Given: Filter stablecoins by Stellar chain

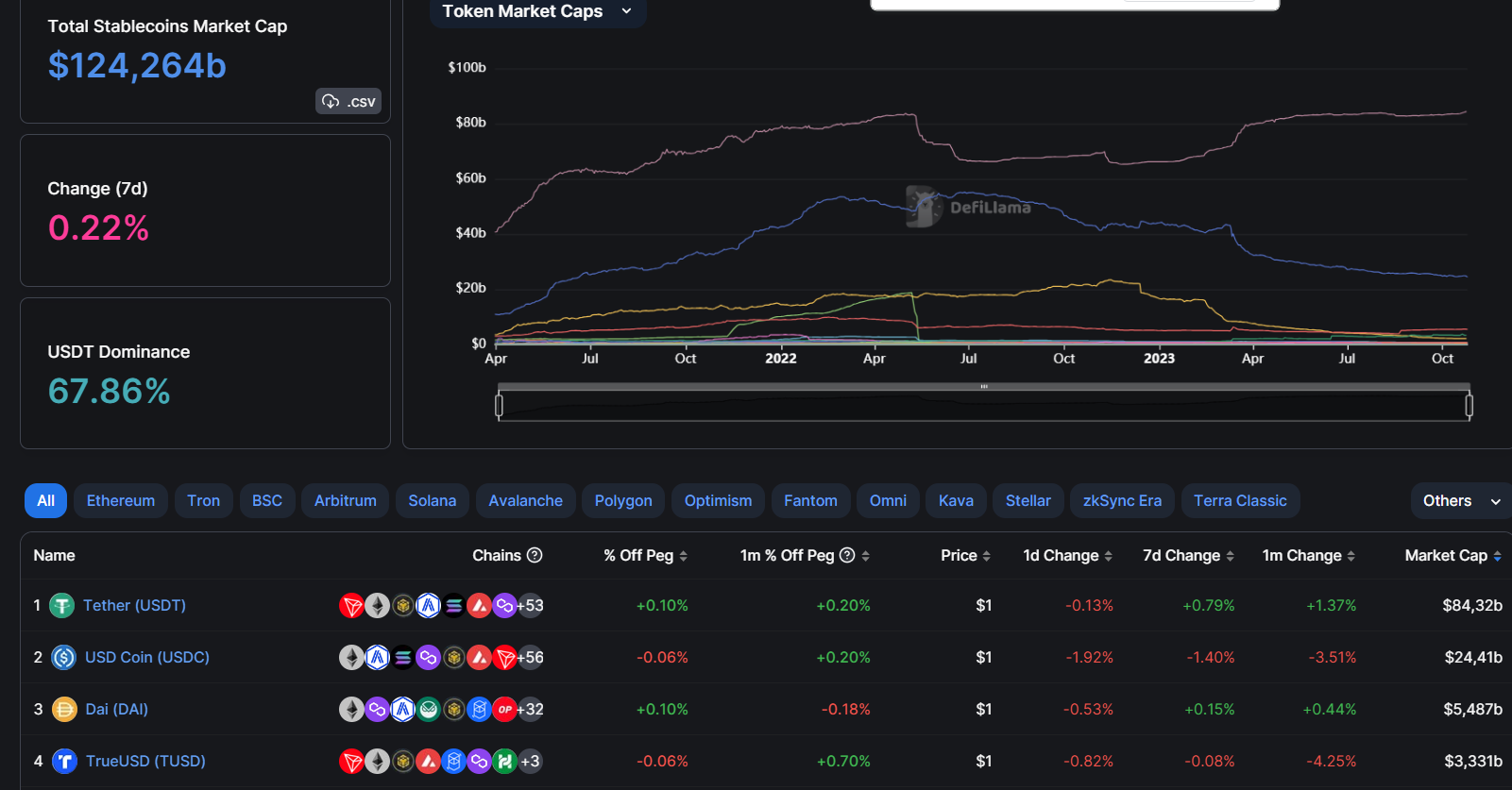Looking at the screenshot, I should click(x=1028, y=501).
